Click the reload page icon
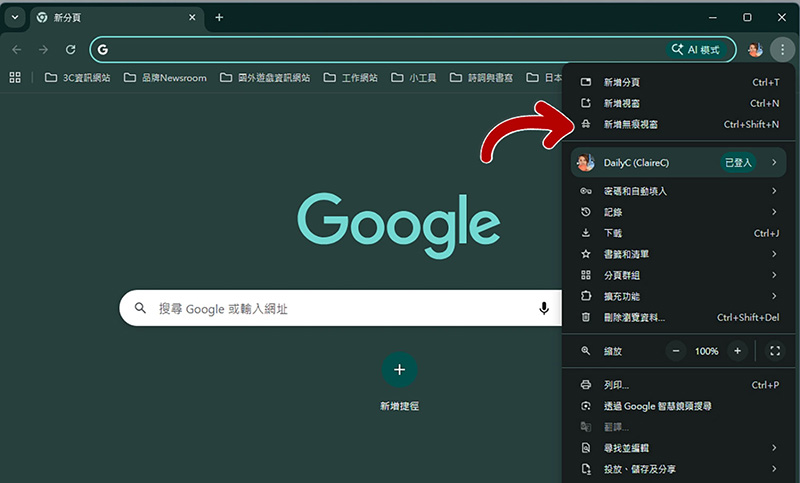 70,49
